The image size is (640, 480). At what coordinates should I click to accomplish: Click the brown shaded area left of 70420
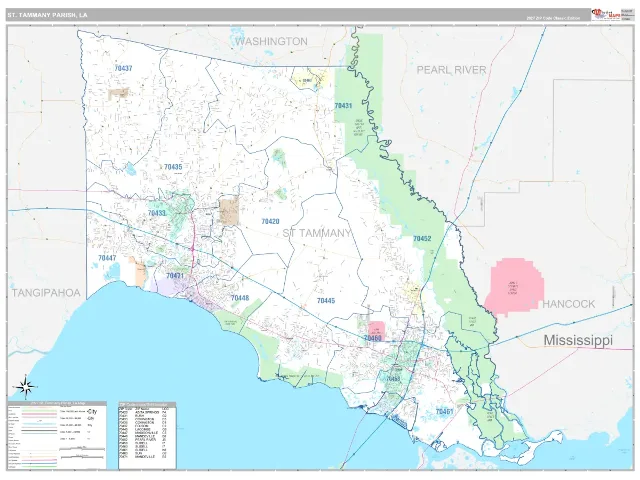[229, 212]
